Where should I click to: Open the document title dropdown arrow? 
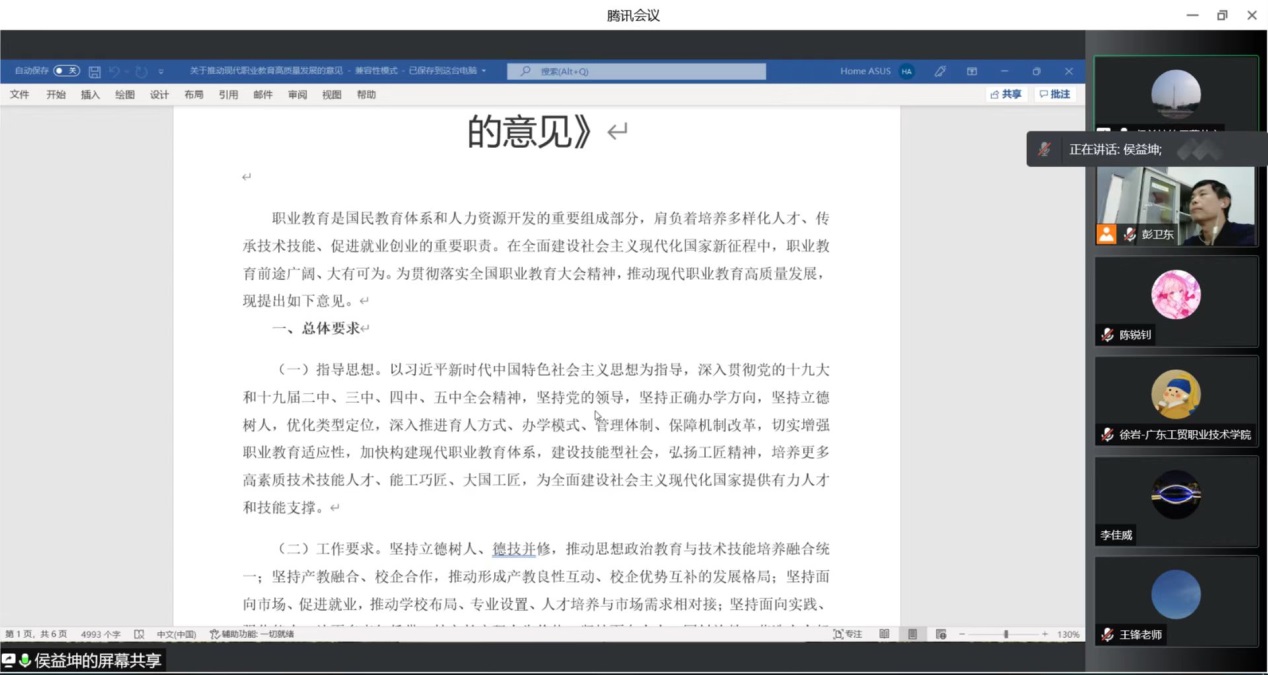484,71
